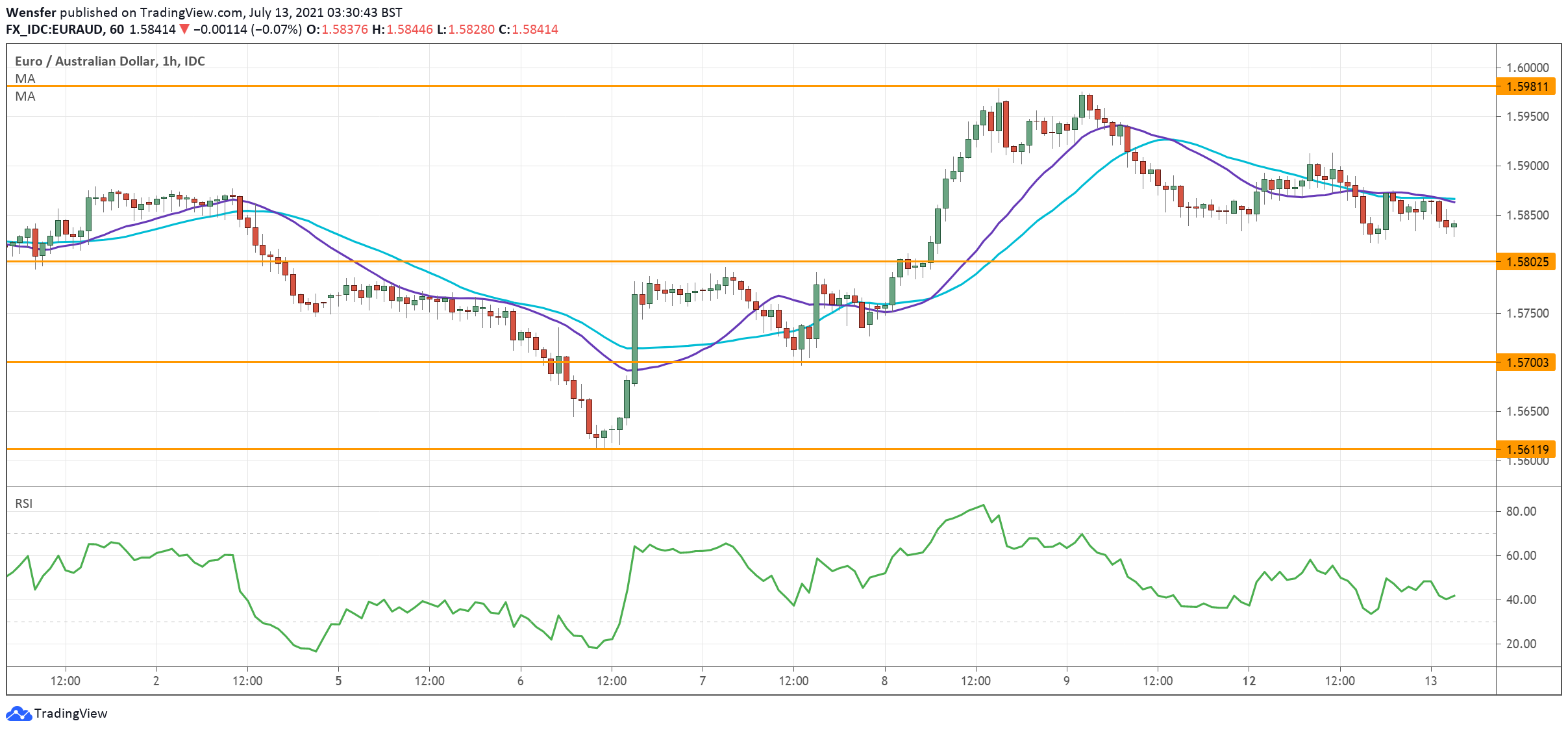Click the Wensfer author name
This screenshot has width=1568, height=732.
31,12
